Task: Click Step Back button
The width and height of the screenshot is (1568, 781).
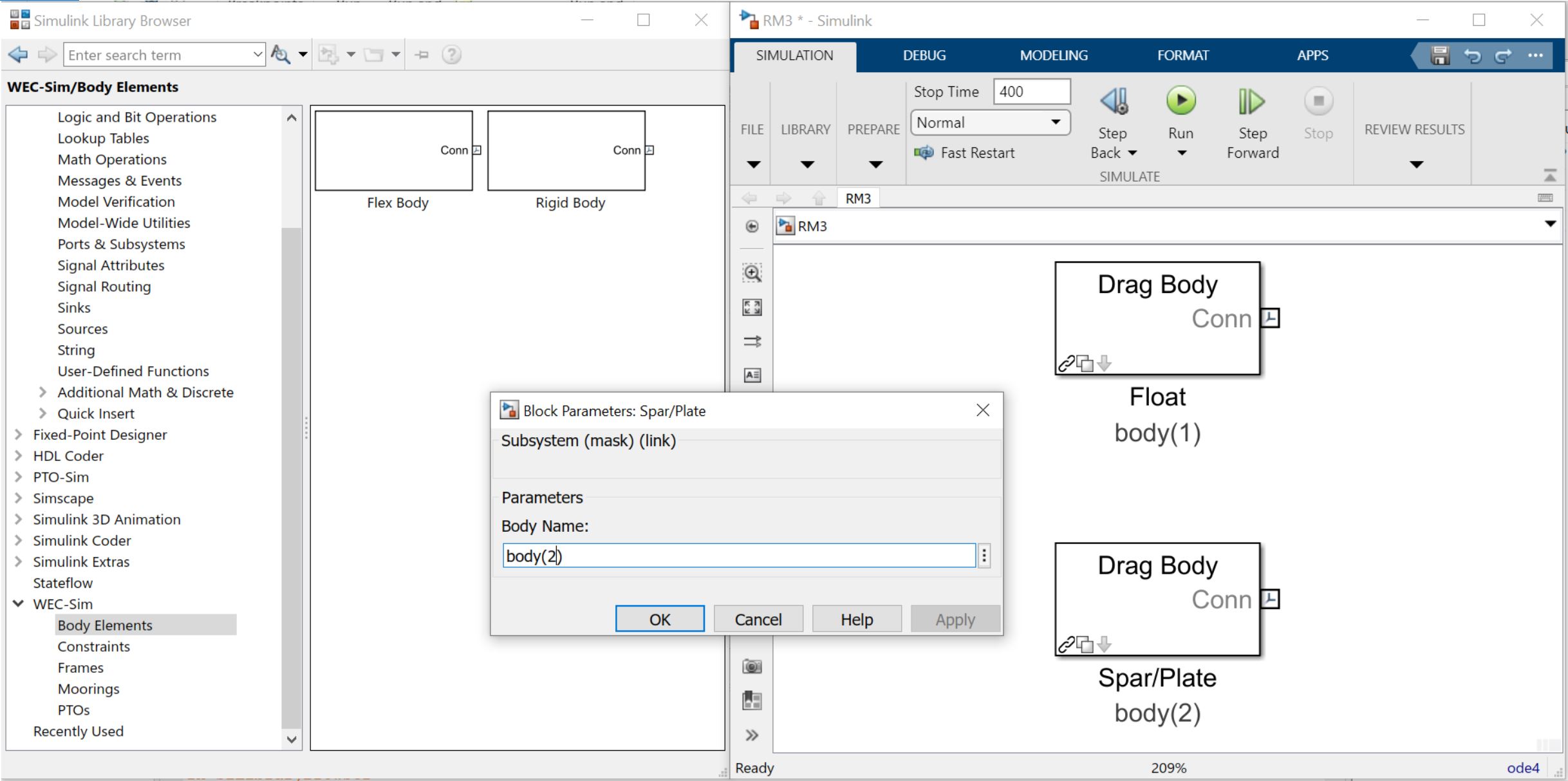Action: coord(1114,122)
